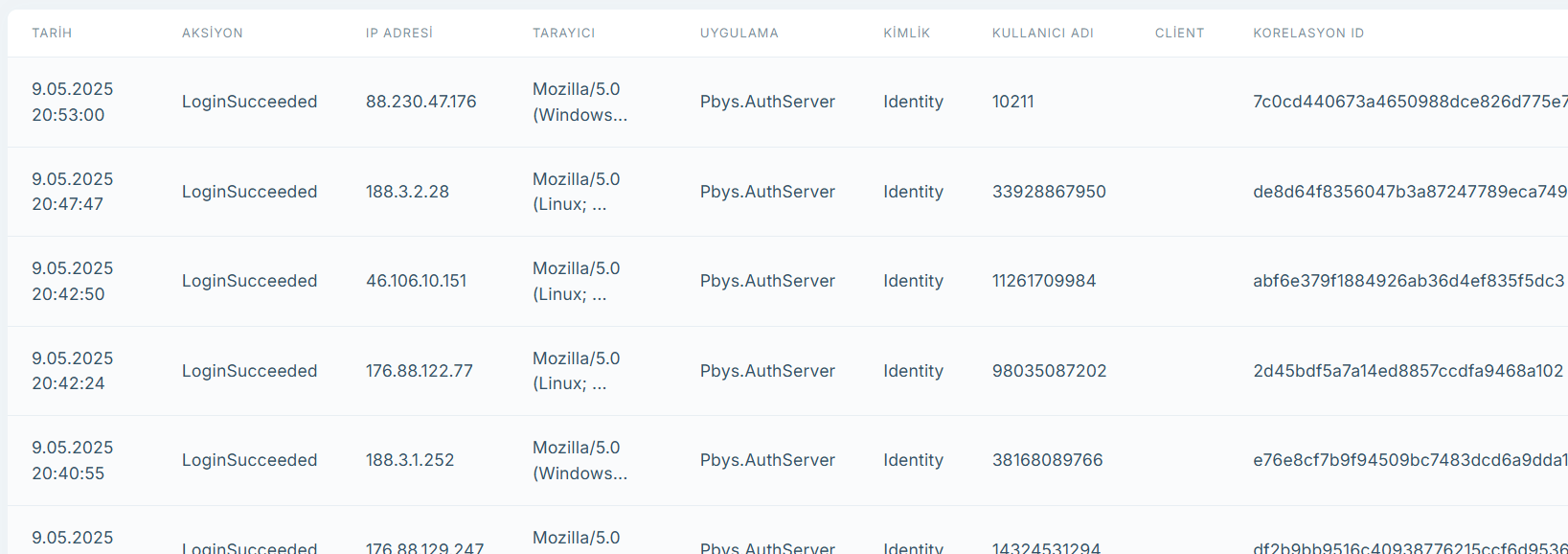Screen dimensions: 1568x554
Task: Click username 98035087202
Action: pyautogui.click(x=1049, y=371)
